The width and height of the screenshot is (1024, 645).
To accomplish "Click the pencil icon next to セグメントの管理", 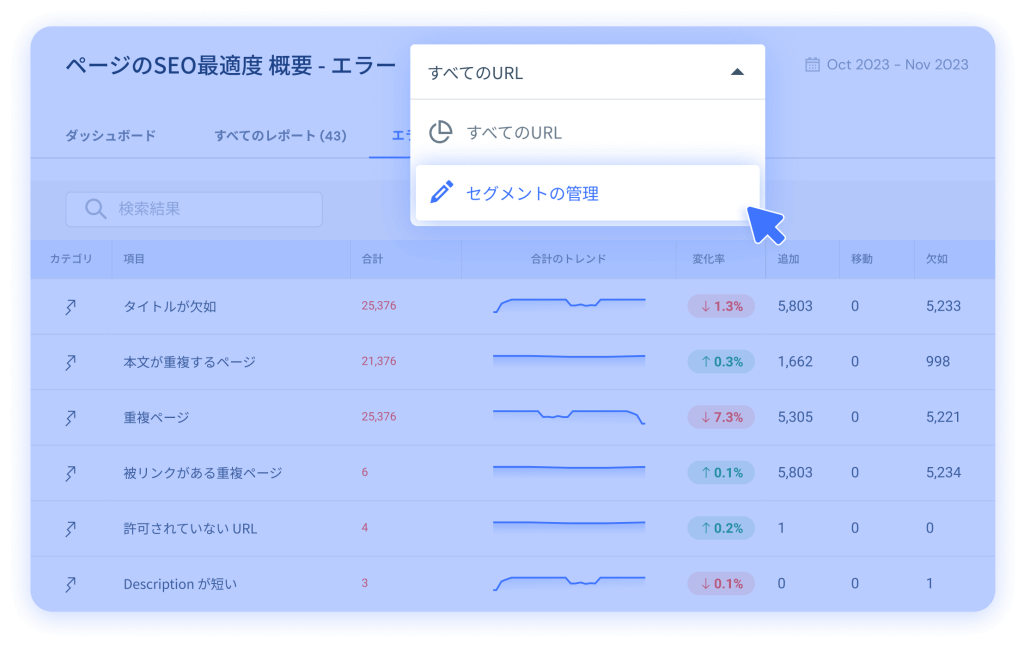I will pyautogui.click(x=440, y=194).
